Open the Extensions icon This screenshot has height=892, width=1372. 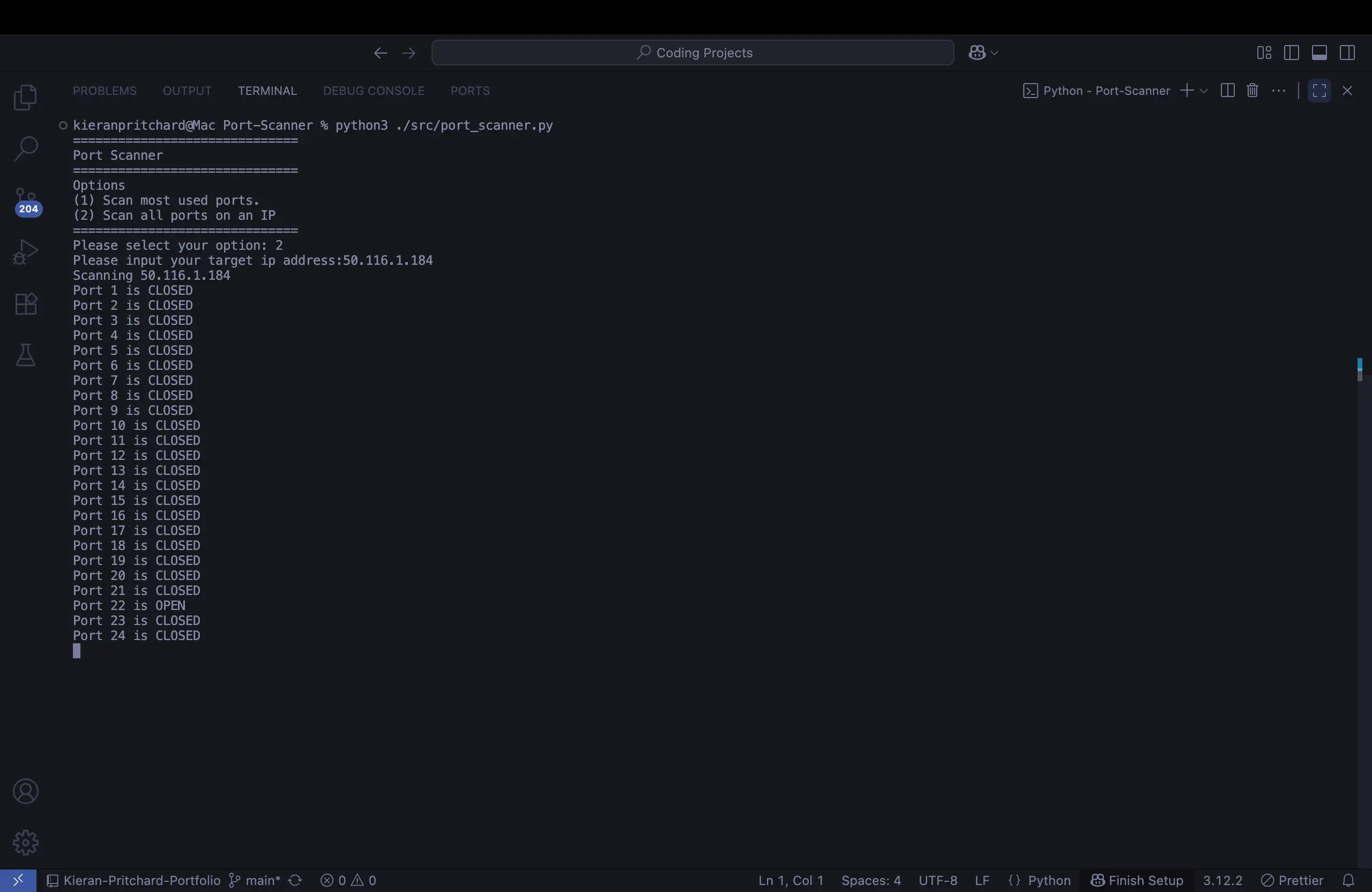(26, 304)
